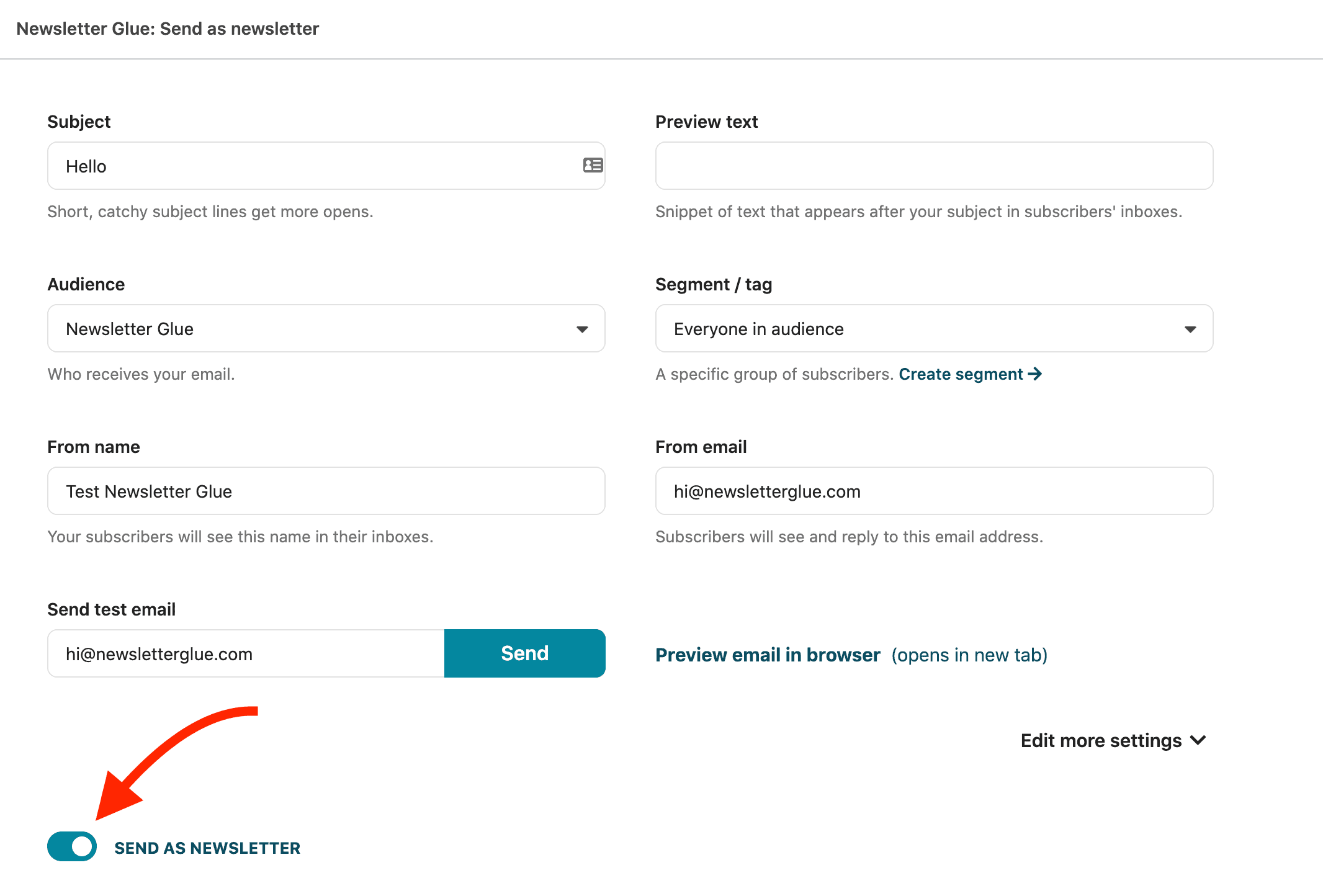This screenshot has width=1323, height=896.
Task: Open Preview email in browser link
Action: coord(768,655)
